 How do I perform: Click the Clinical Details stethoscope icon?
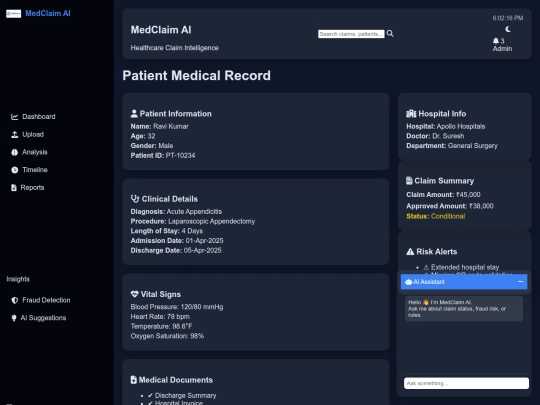135,199
